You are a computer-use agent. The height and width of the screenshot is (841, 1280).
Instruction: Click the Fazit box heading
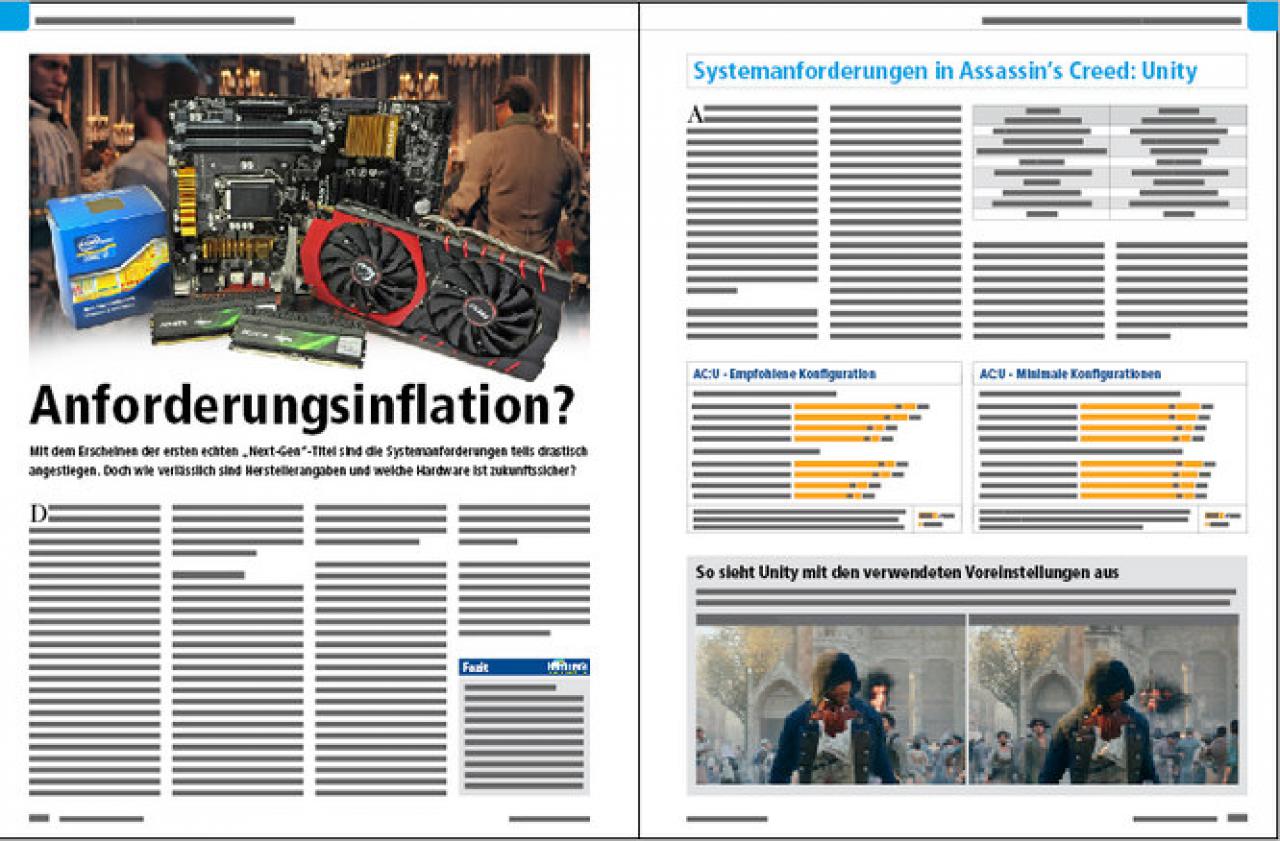(476, 667)
